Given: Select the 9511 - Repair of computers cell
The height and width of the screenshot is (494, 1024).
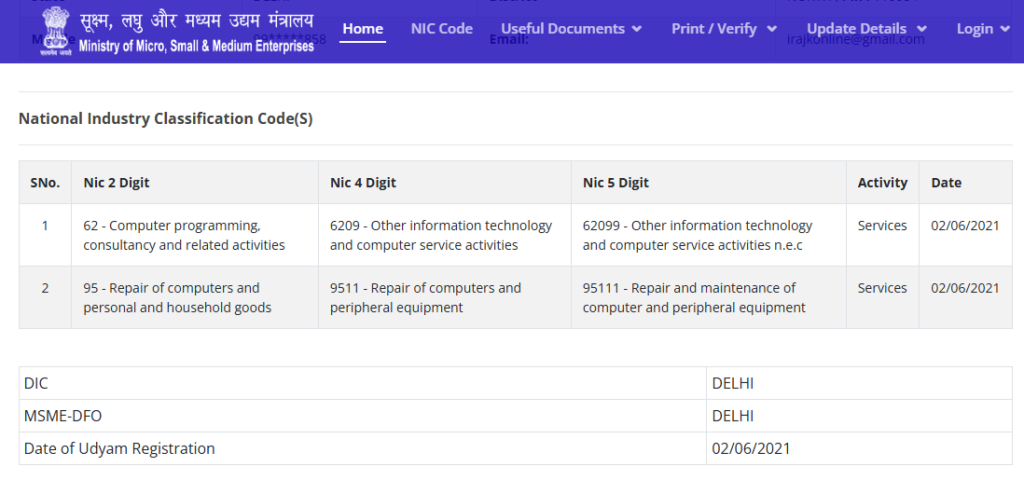Looking at the screenshot, I should point(425,297).
